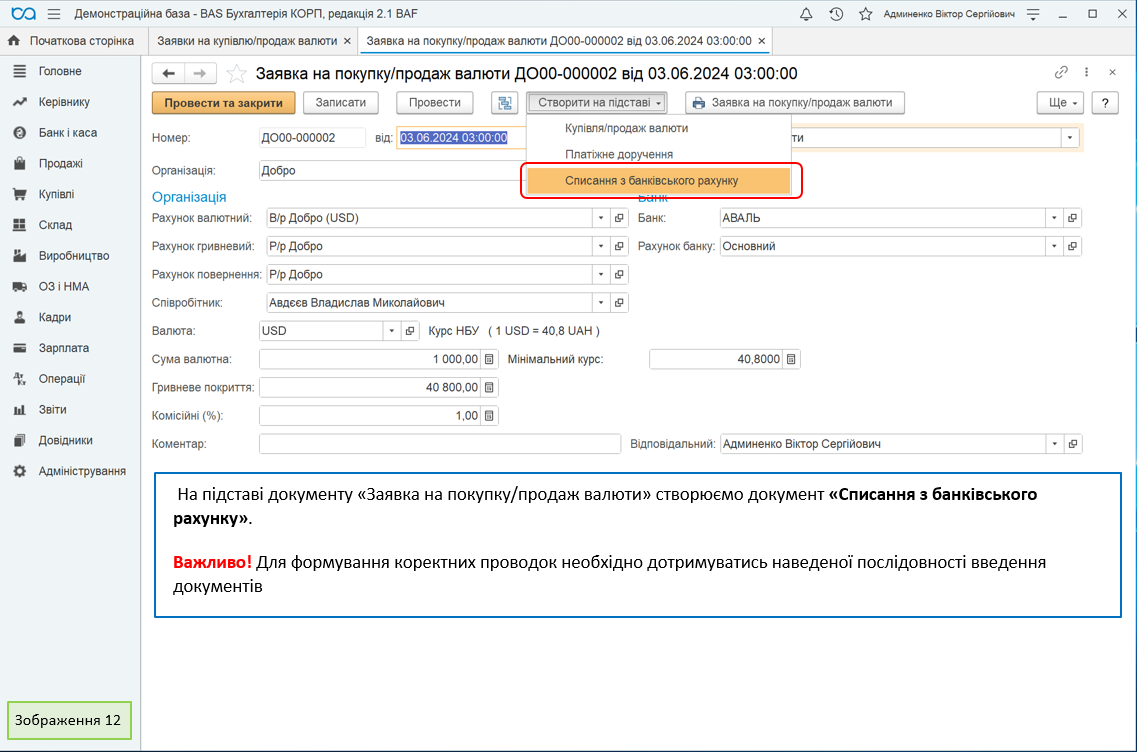Click user name Админенко Віктор Сергійович in title bar

click(x=948, y=14)
